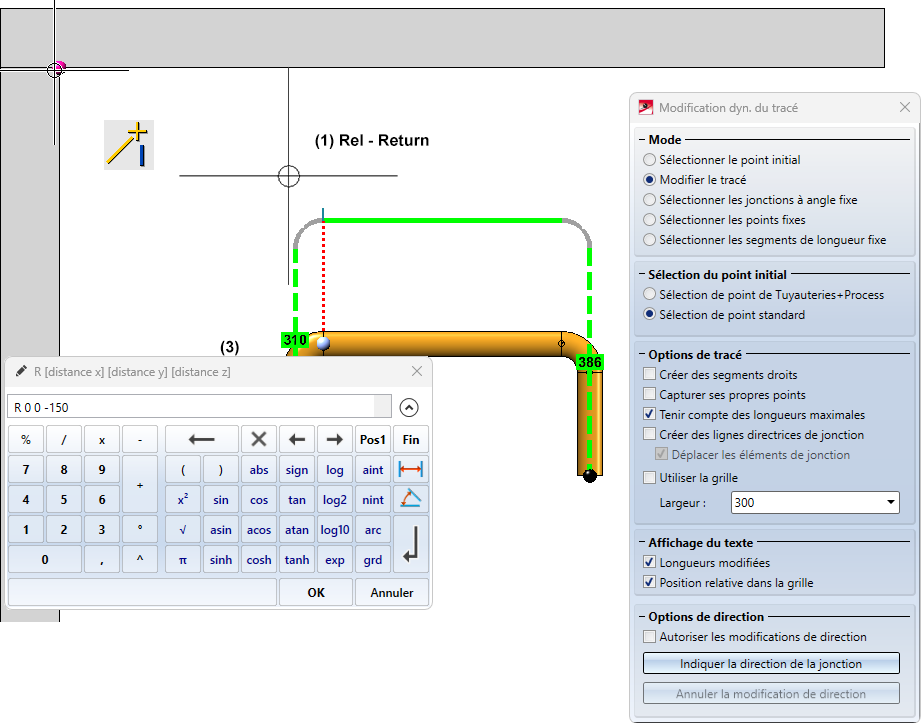Toggle 'Utiliser la grille' checkbox
The width and height of the screenshot is (921, 723).
point(651,478)
